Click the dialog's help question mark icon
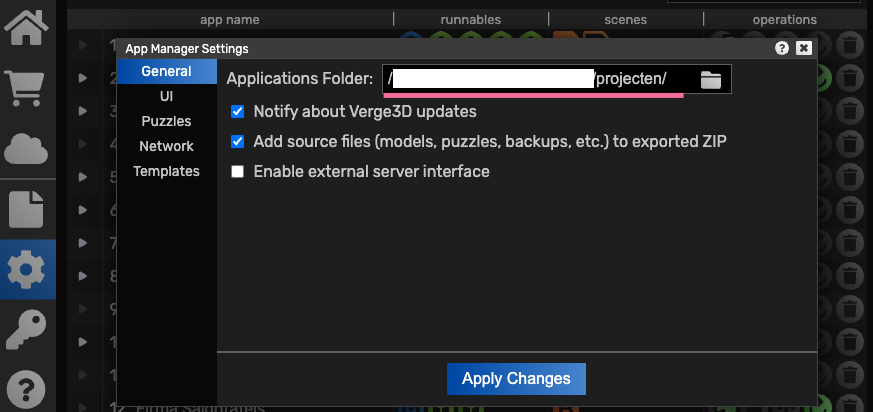This screenshot has width=873, height=412. click(x=782, y=48)
